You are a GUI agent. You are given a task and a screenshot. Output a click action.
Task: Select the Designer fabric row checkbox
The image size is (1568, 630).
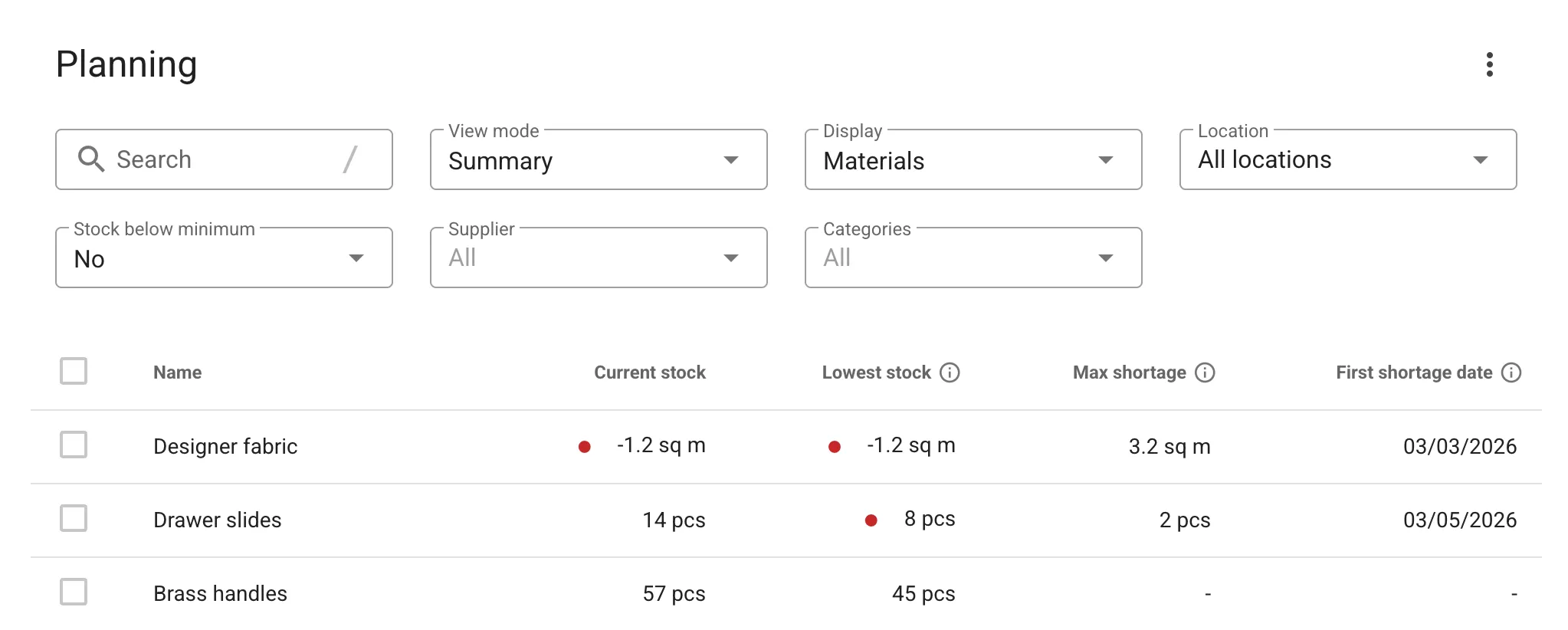tap(73, 445)
